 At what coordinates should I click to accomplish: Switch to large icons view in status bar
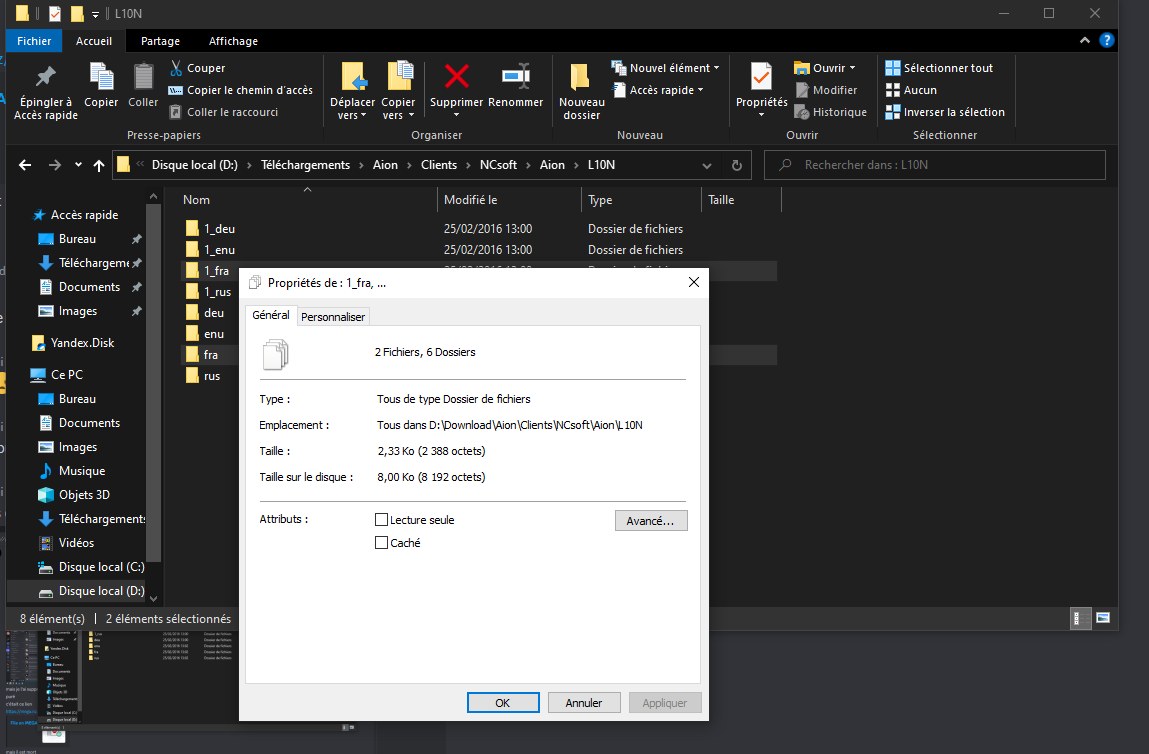tap(1103, 618)
